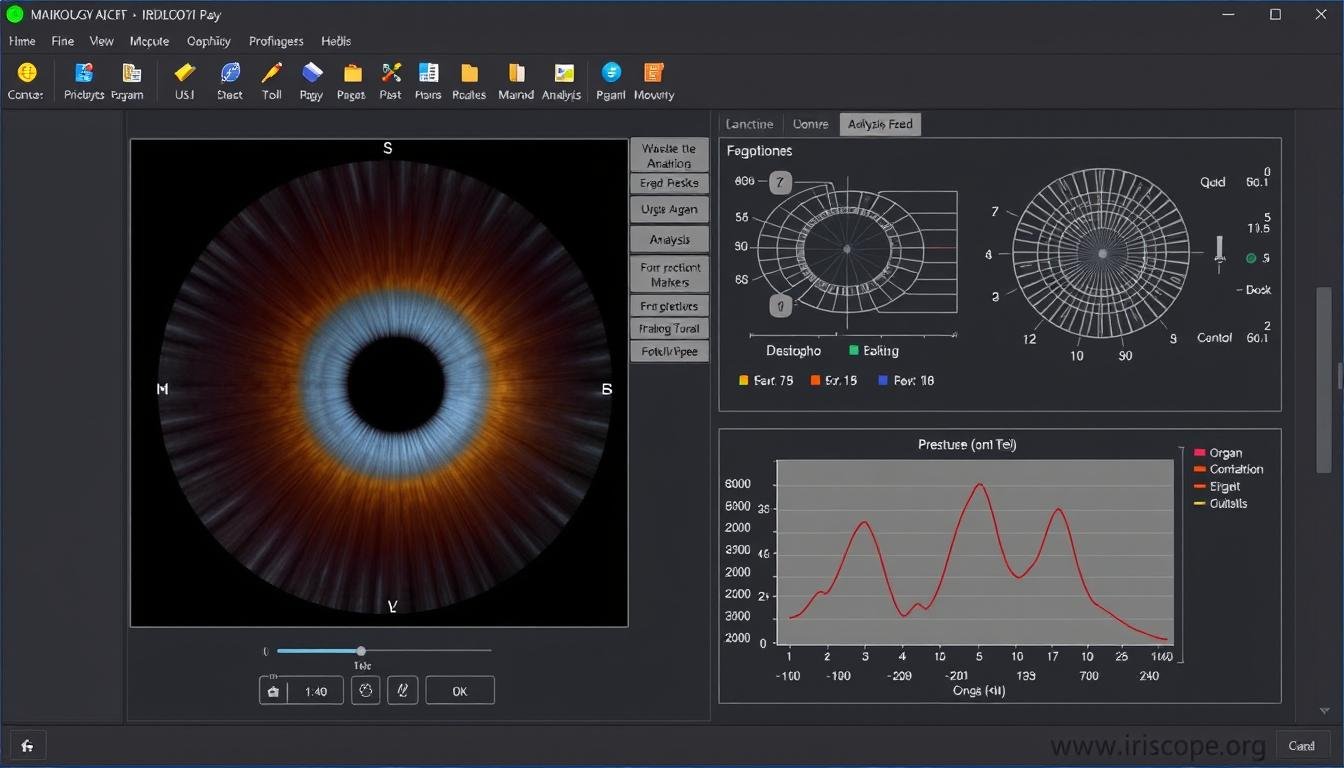Select the Lanctine tab
The height and width of the screenshot is (768, 1344).
click(749, 124)
